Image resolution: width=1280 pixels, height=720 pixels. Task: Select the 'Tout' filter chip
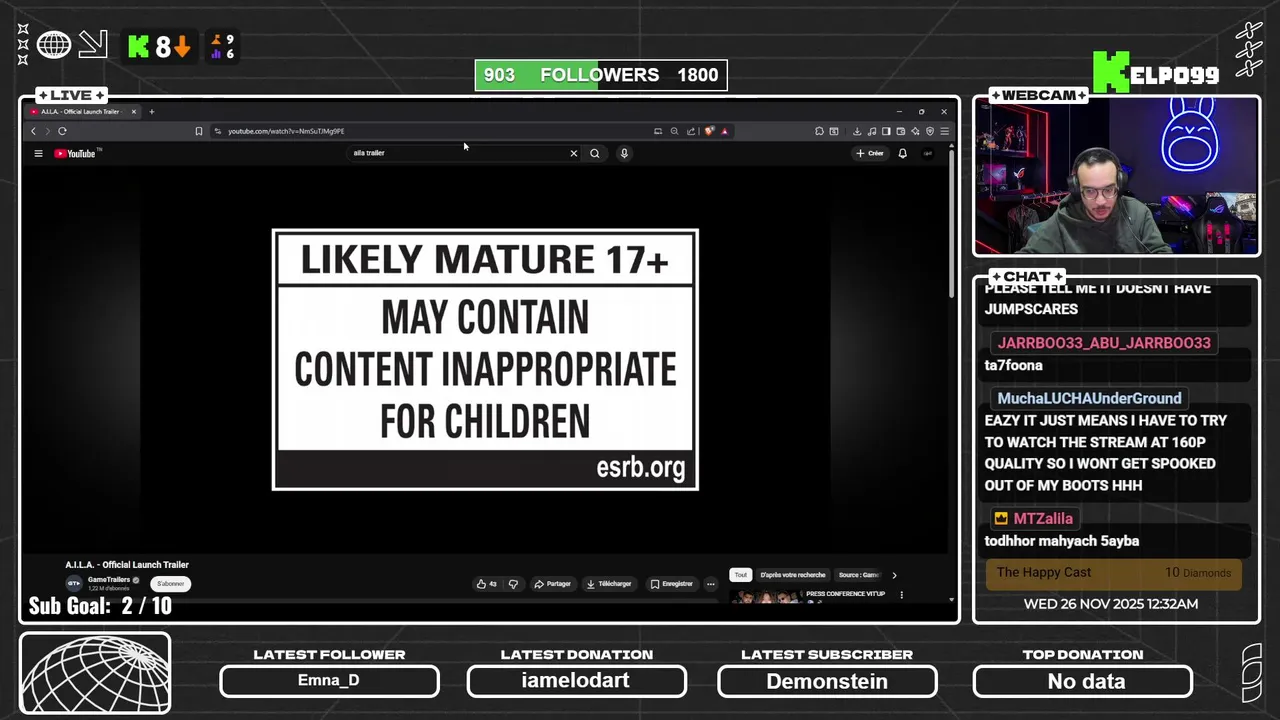741,575
